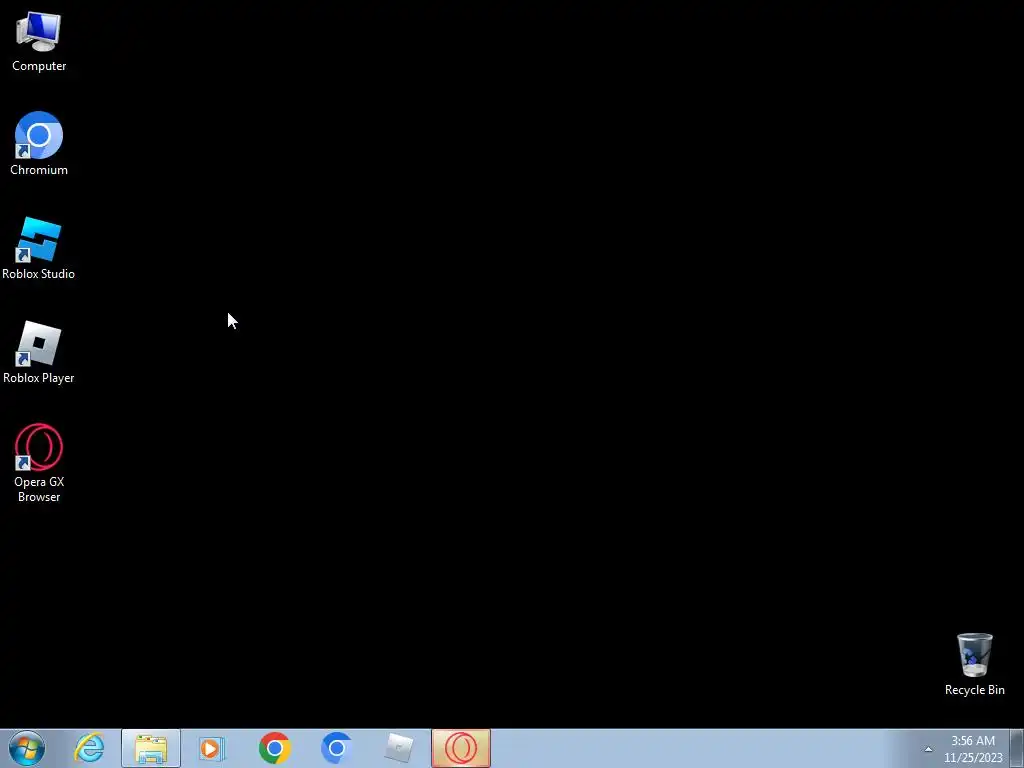The width and height of the screenshot is (1024, 768).
Task: Click the "Roblox Studio" icon label text
Action: coord(39,274)
